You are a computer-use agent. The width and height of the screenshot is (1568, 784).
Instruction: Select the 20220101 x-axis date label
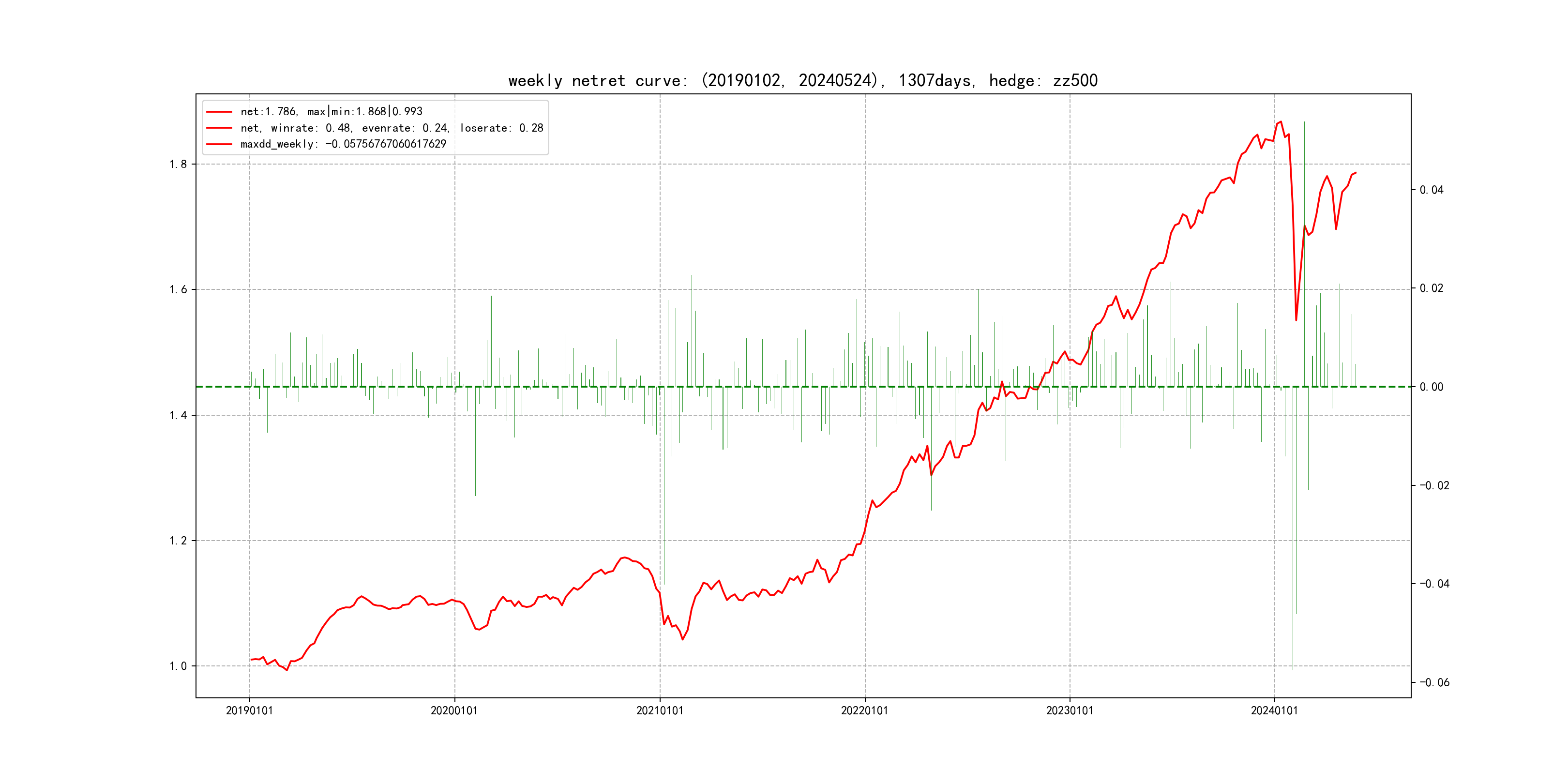[x=864, y=711]
